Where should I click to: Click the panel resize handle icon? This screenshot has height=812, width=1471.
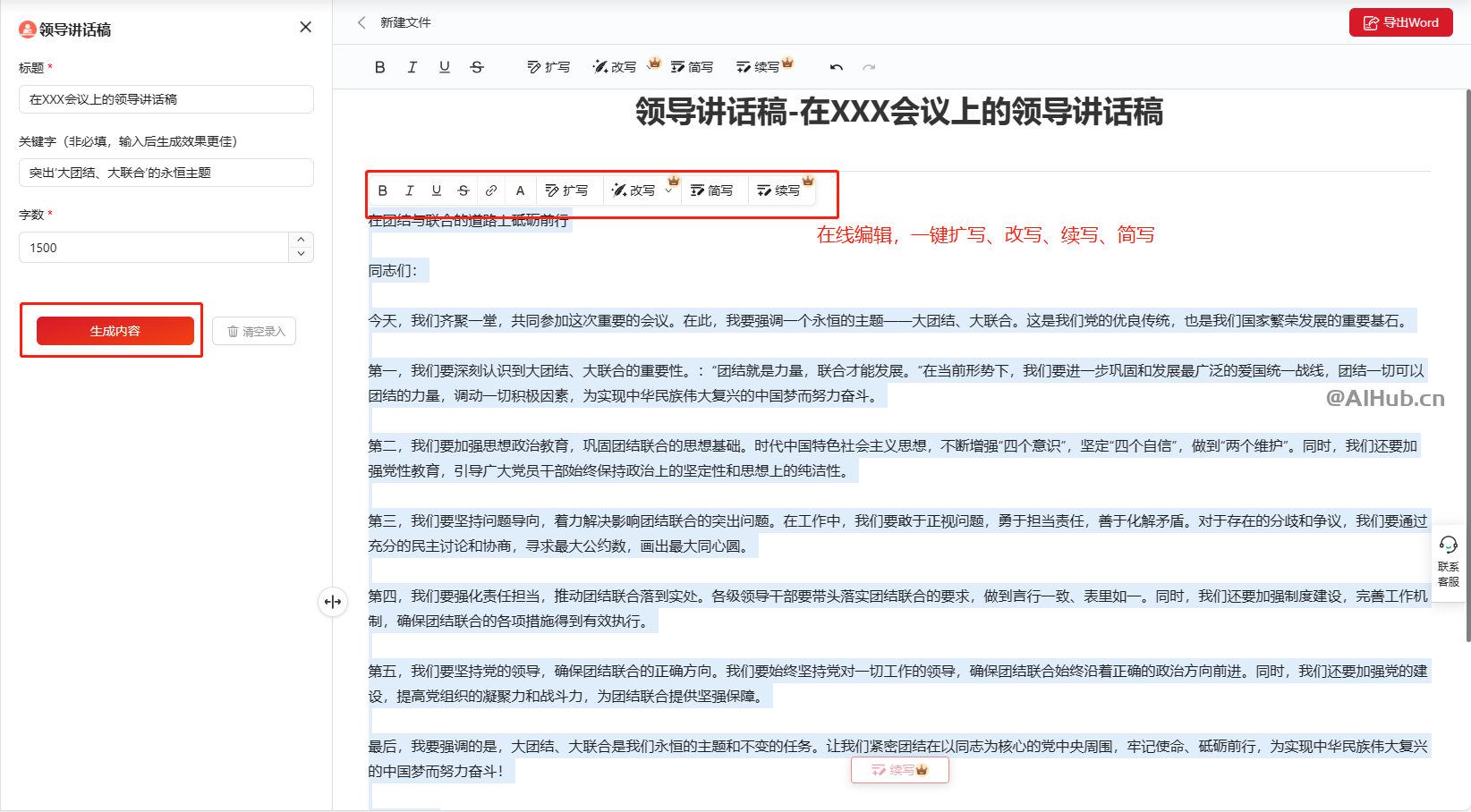[x=333, y=602]
